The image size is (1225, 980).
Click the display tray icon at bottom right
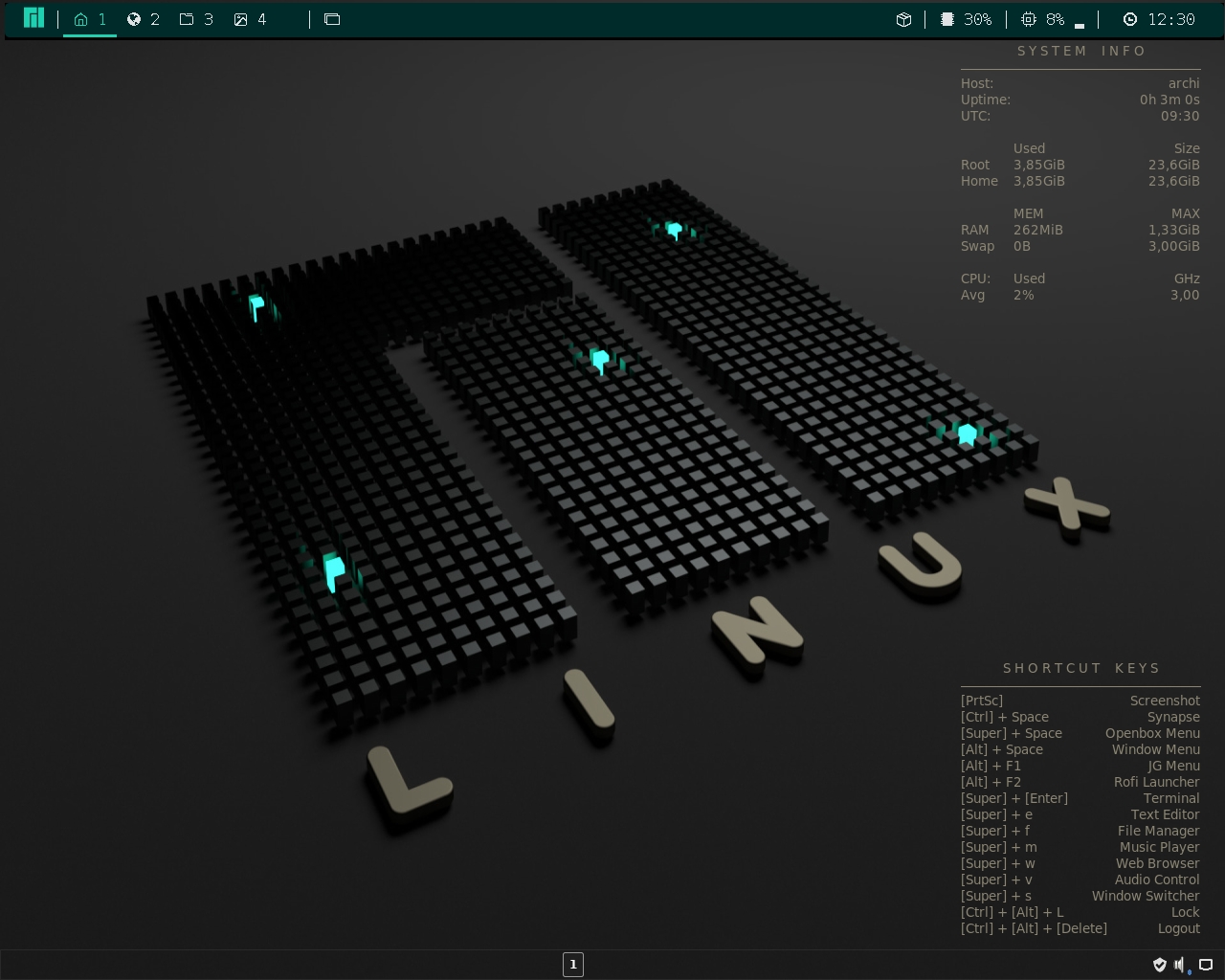[x=1206, y=965]
